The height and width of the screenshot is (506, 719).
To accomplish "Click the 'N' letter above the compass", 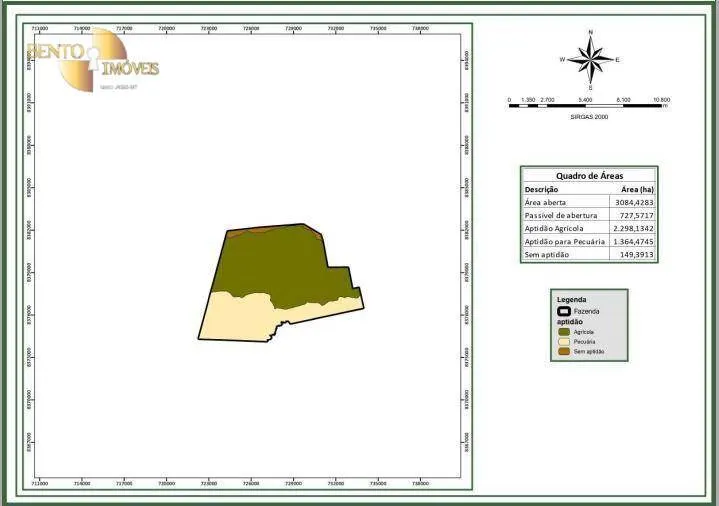I will coord(591,32).
